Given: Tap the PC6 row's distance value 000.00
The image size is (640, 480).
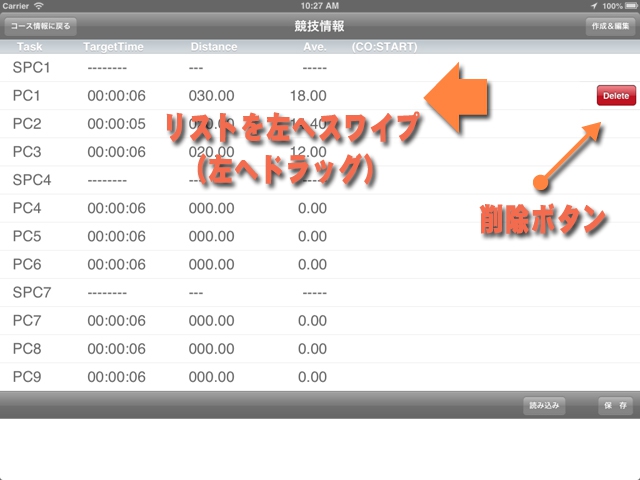Looking at the screenshot, I should click(211, 264).
